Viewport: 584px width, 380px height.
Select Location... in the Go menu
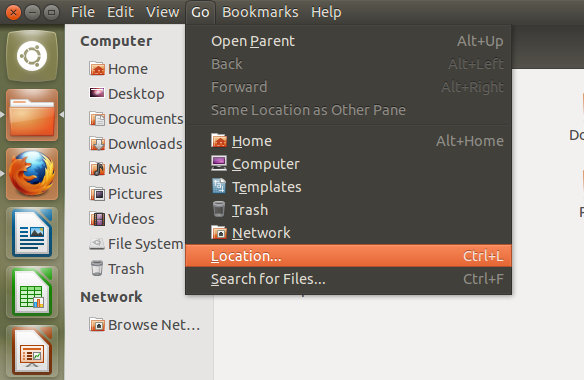[349, 256]
